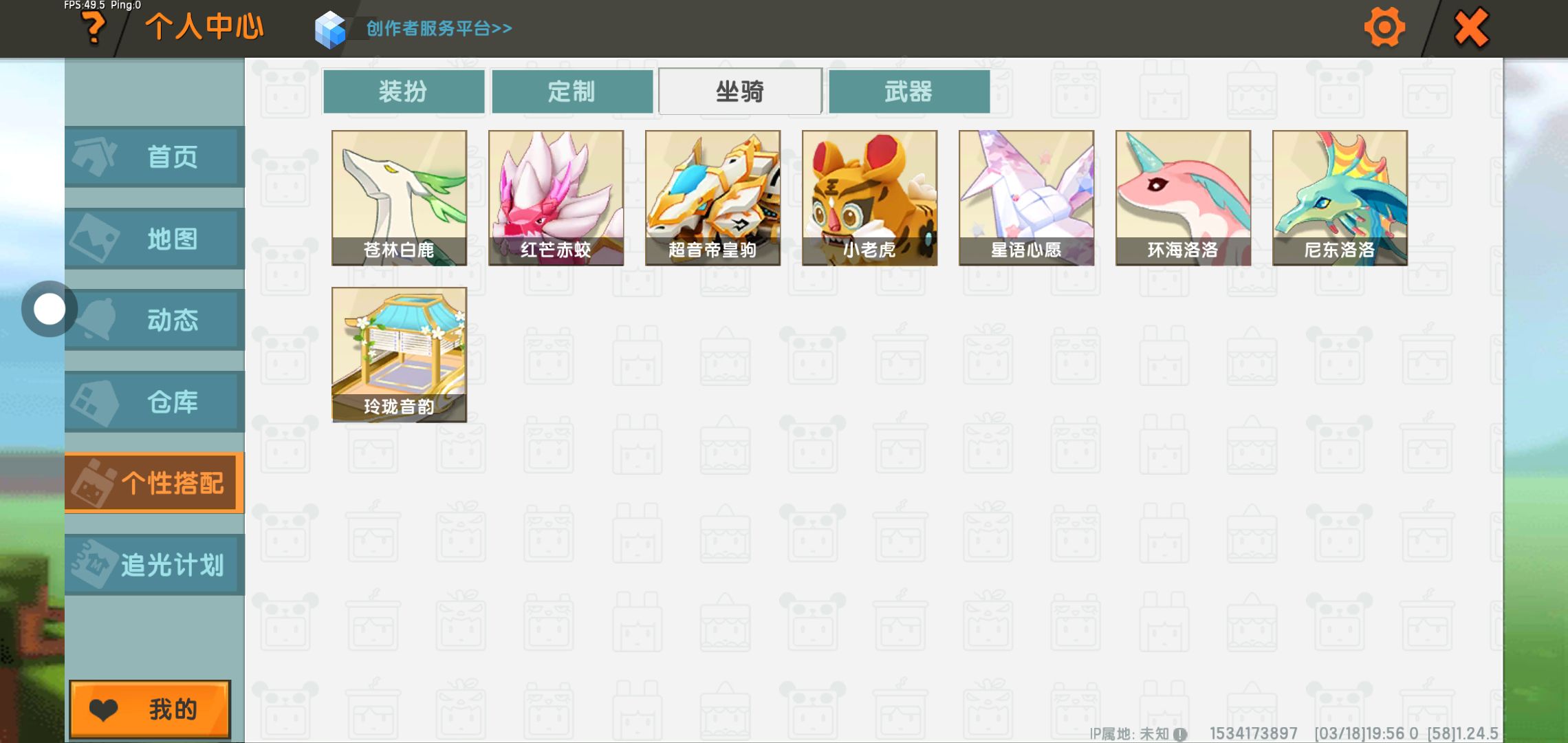Select the 武器 tab
Screen dimensions: 1568x743
pyautogui.click(x=909, y=91)
